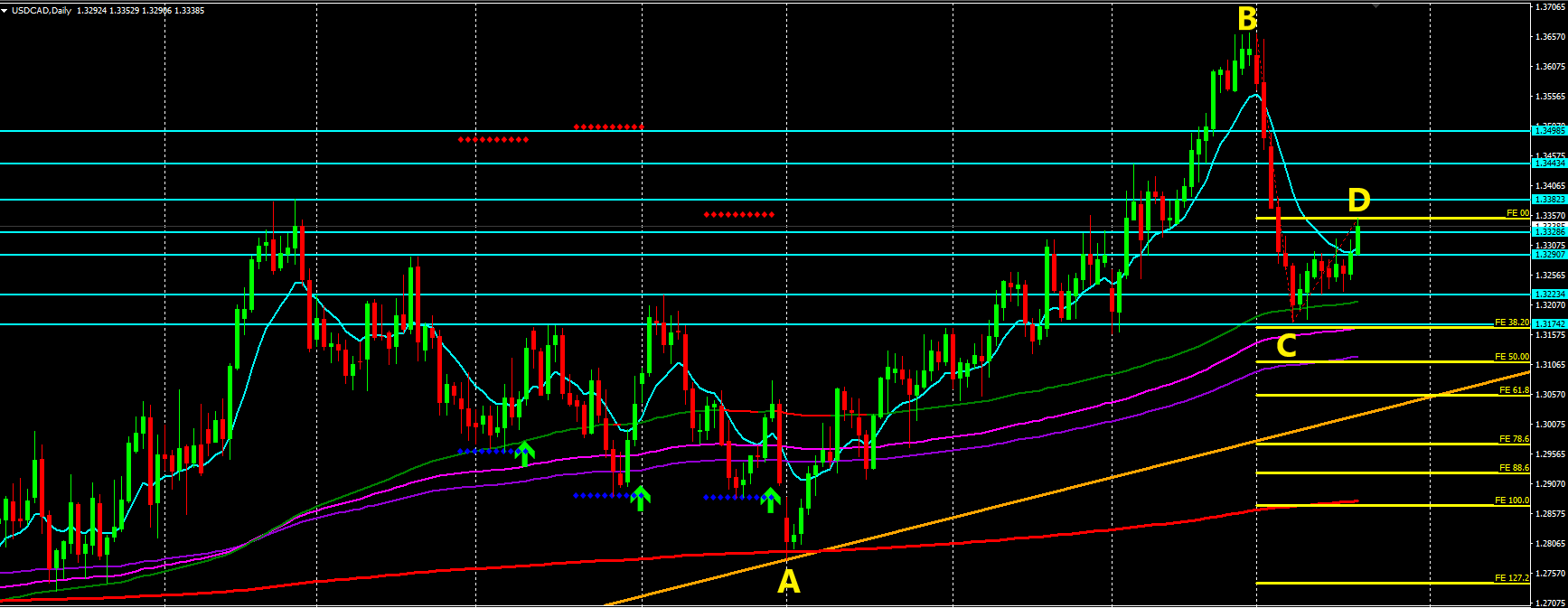Click the yellow B marker at chart peak
The image size is (1568, 608).
pos(1247,18)
